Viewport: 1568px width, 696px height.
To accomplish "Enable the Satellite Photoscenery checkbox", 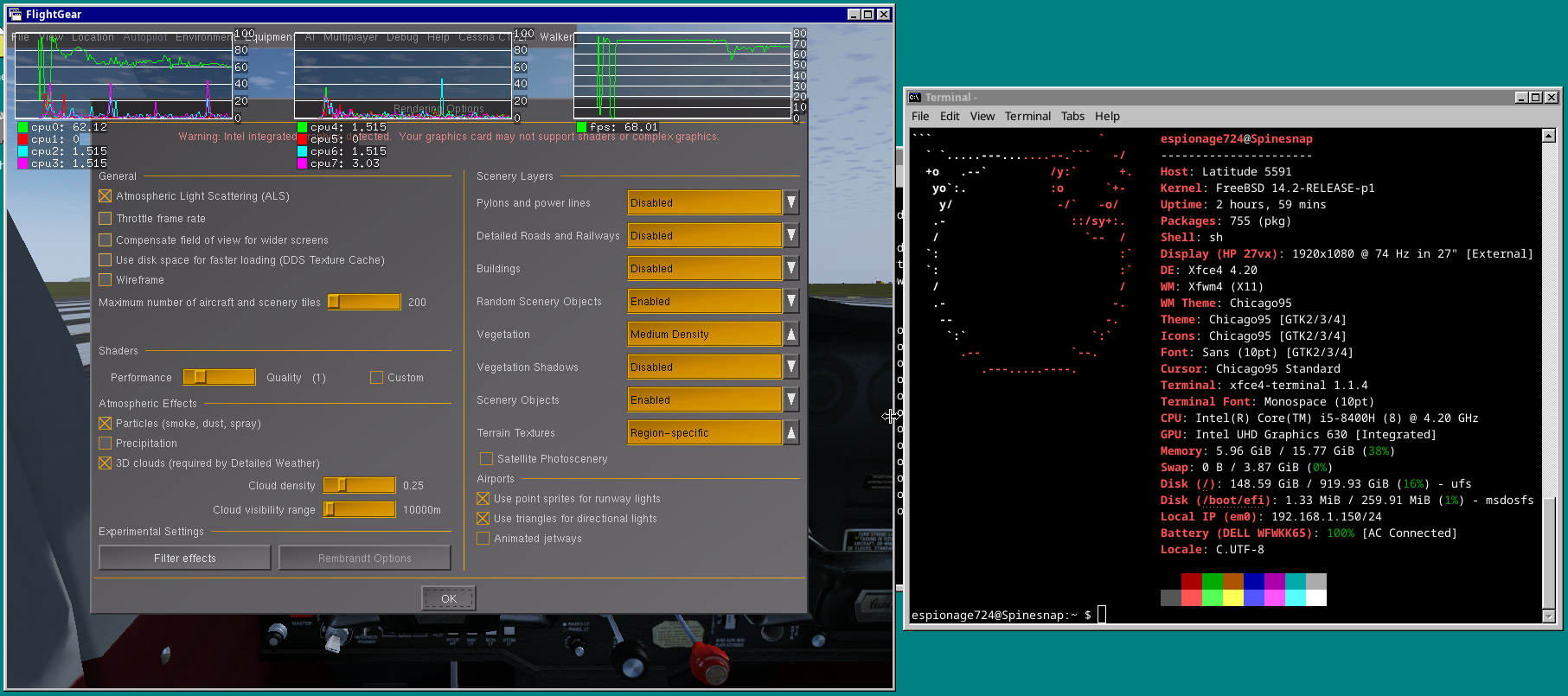I will pyautogui.click(x=486, y=459).
